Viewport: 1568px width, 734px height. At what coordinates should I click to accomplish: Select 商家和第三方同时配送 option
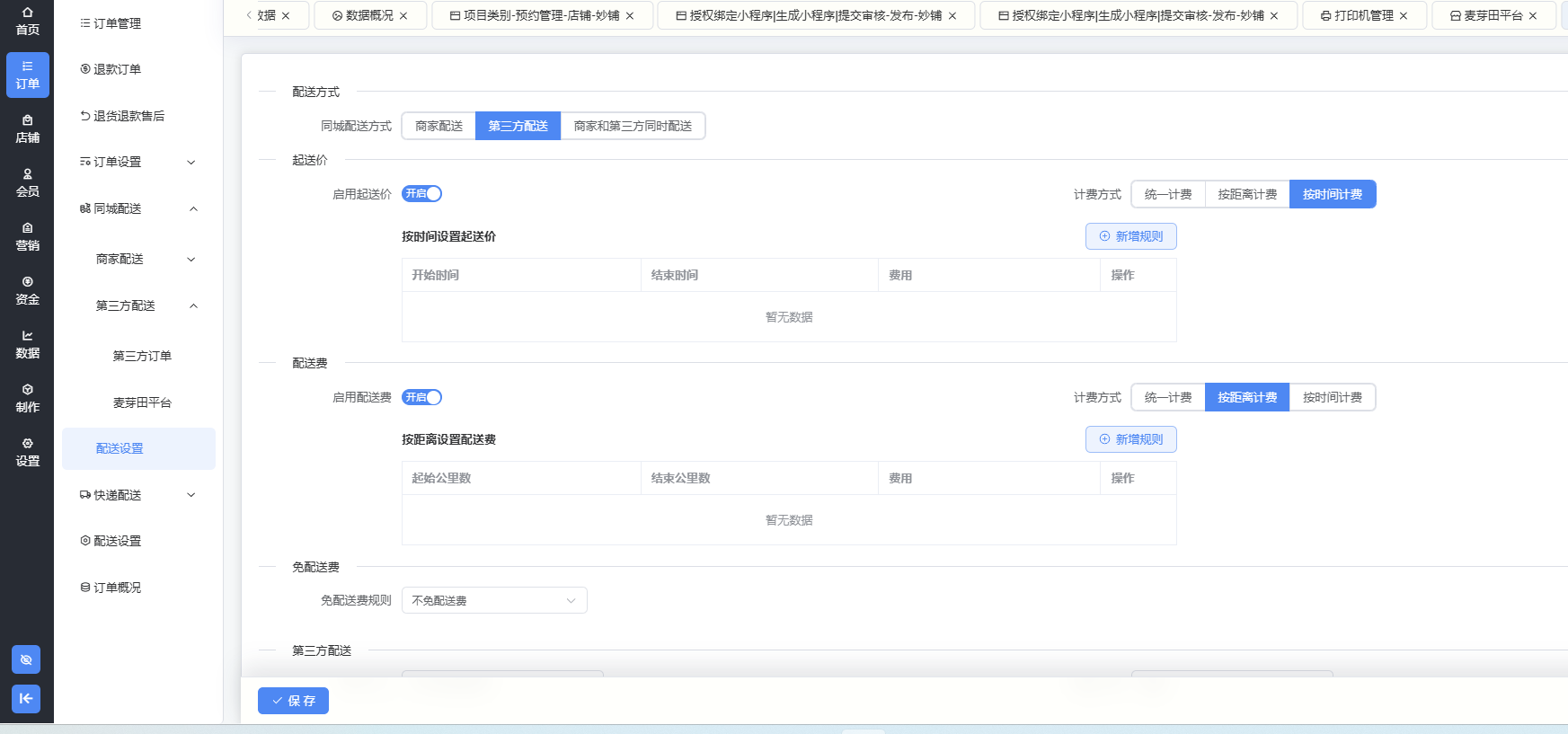click(633, 126)
